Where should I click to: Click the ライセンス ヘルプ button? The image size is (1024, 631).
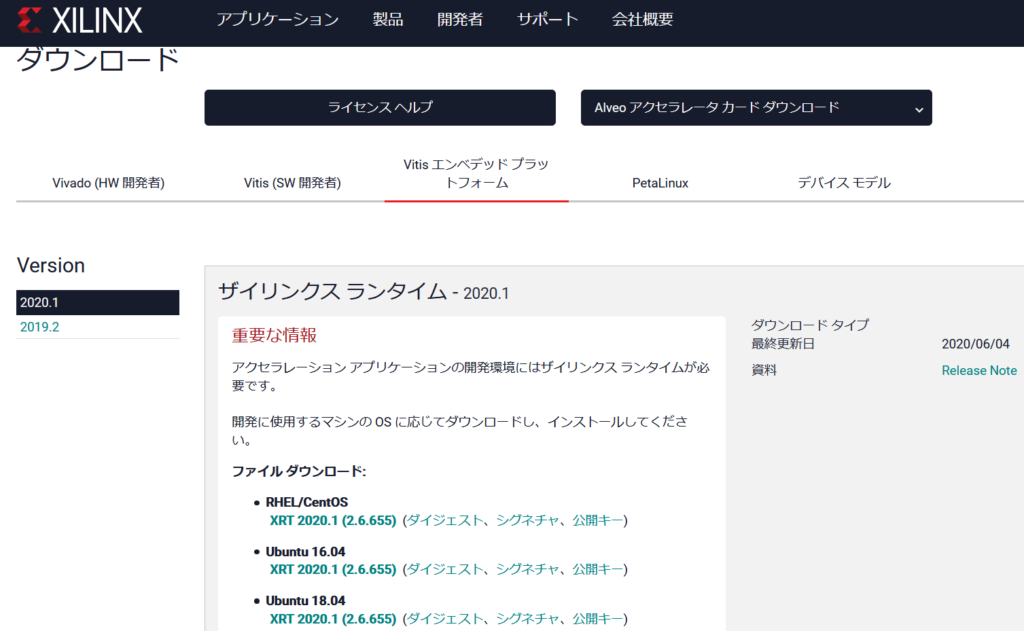pos(380,108)
